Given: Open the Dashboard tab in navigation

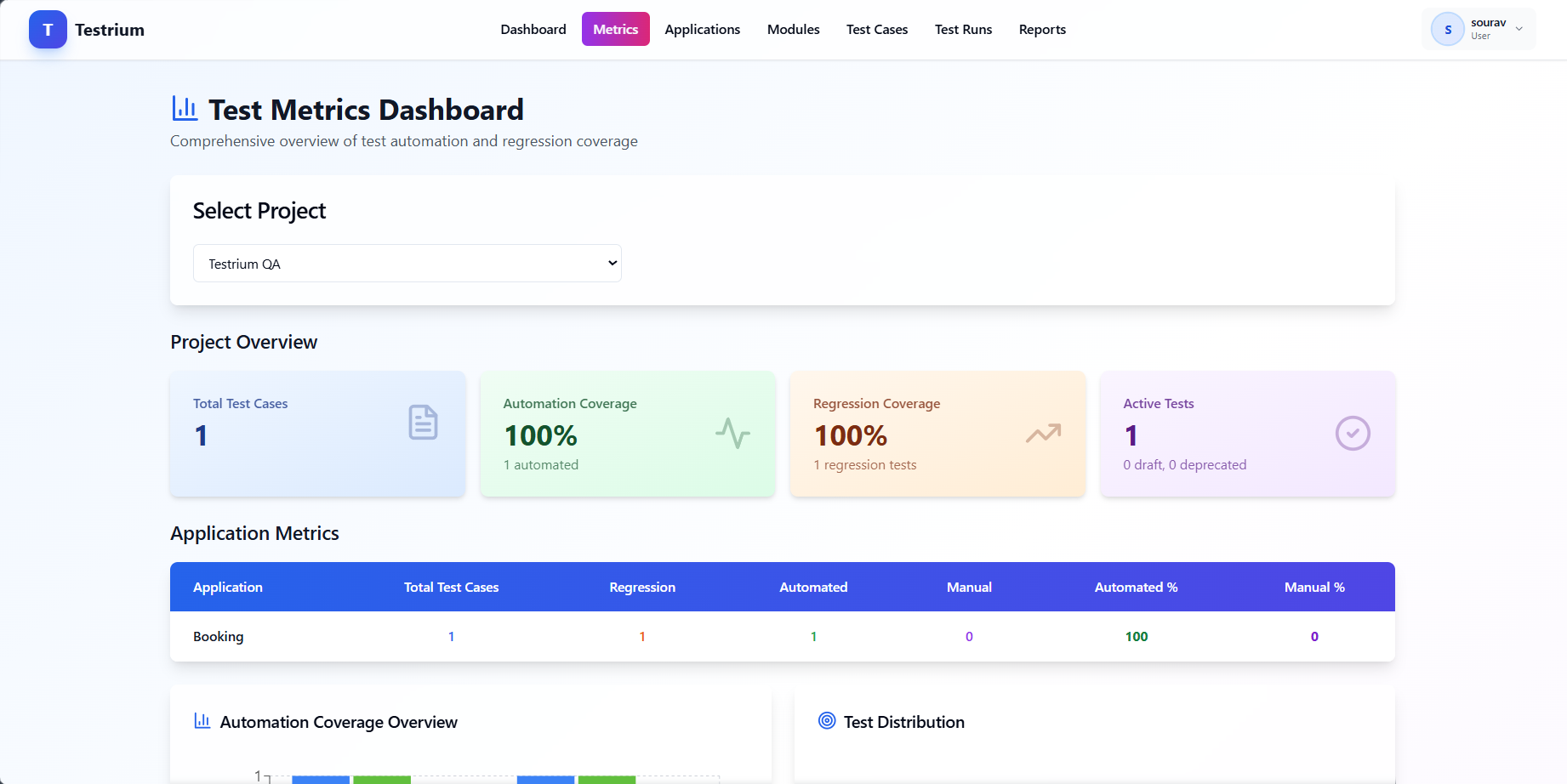Looking at the screenshot, I should pos(533,30).
